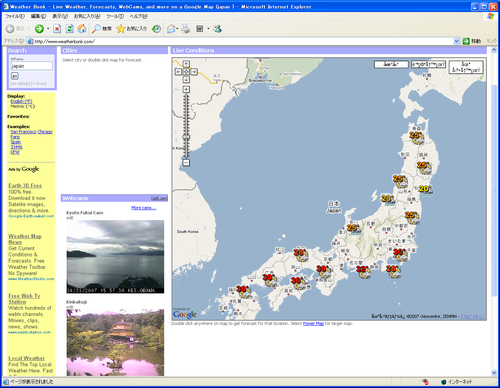Switch to the middle map type button
This screenshot has height=388, width=500.
(428, 64)
